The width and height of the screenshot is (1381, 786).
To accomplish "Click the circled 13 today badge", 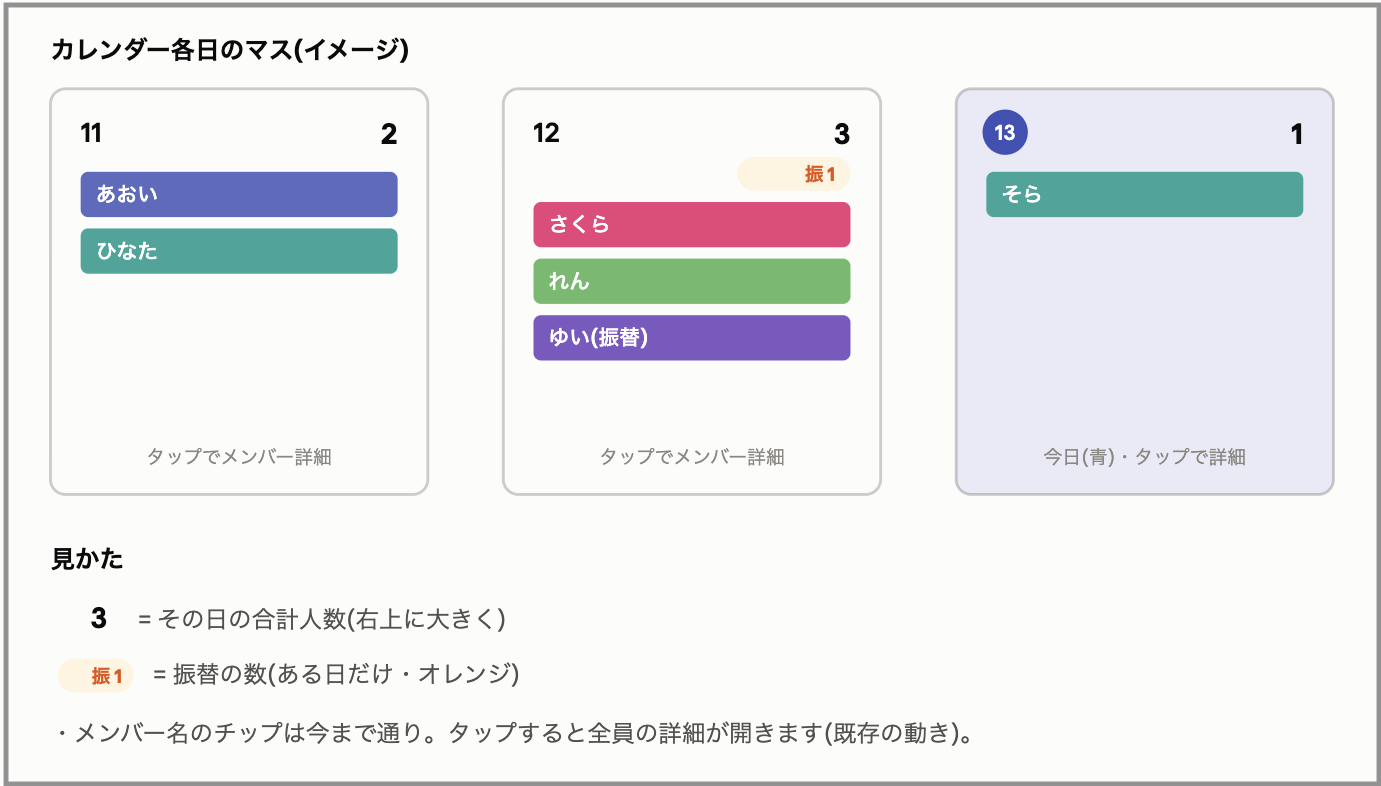I will pyautogui.click(x=1005, y=133).
